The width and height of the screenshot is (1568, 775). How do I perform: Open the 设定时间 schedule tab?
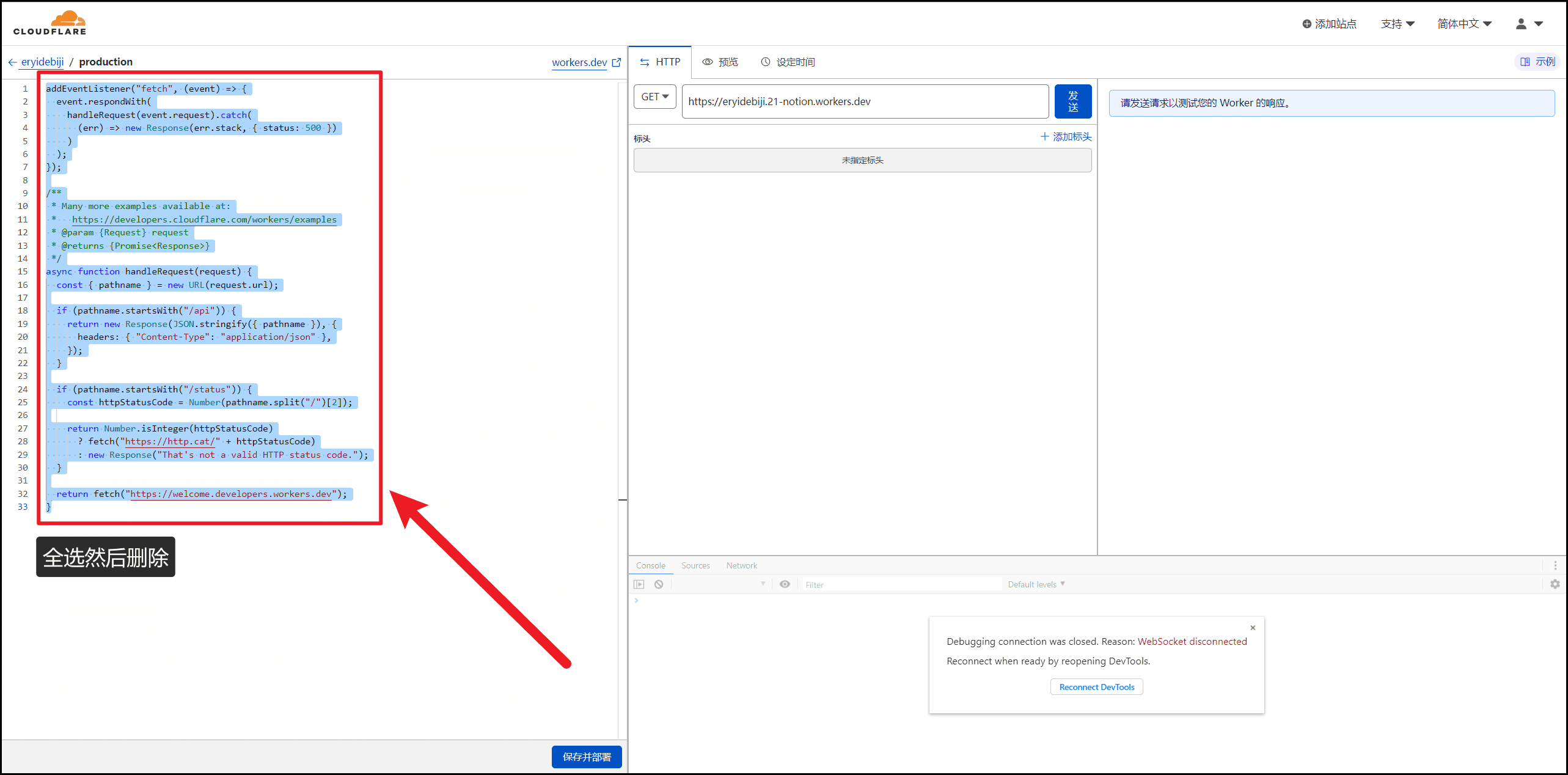[x=788, y=62]
